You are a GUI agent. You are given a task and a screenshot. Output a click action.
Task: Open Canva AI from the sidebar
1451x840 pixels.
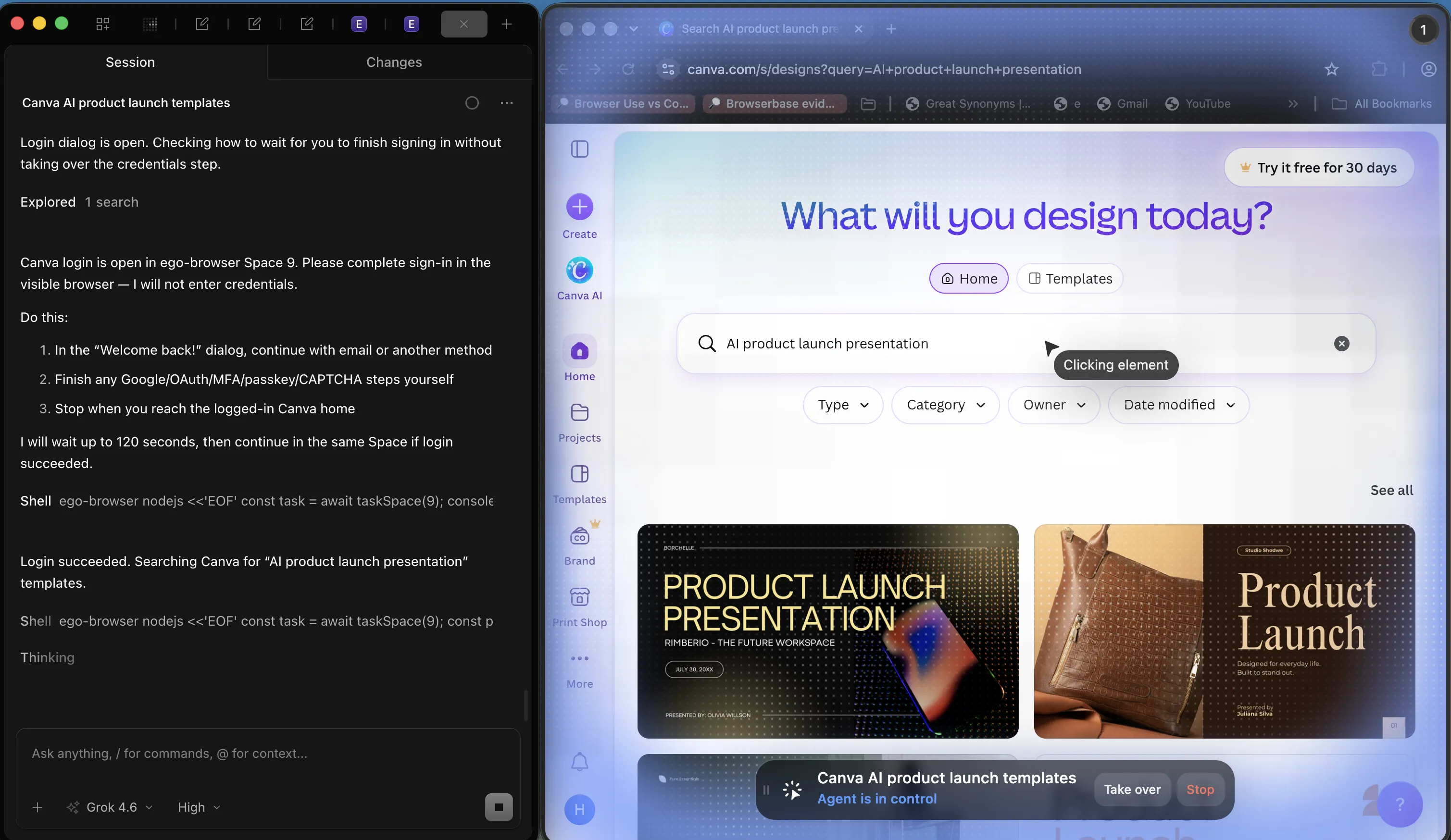[579, 279]
